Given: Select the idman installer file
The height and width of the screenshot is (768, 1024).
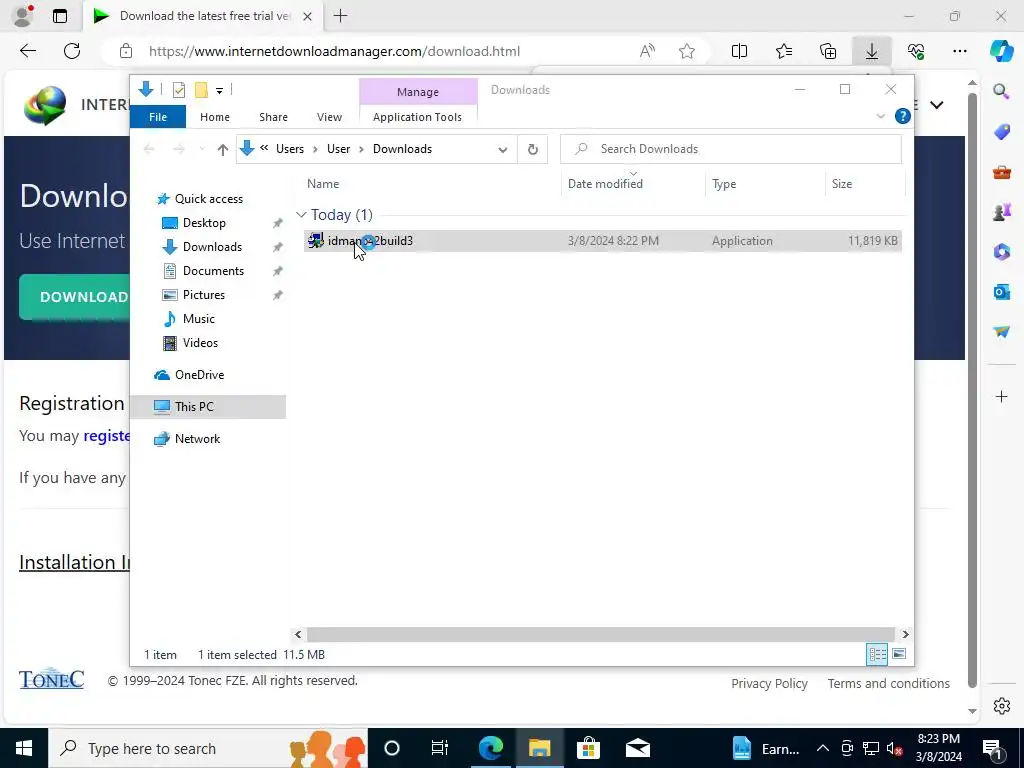Looking at the screenshot, I should coord(602,241).
